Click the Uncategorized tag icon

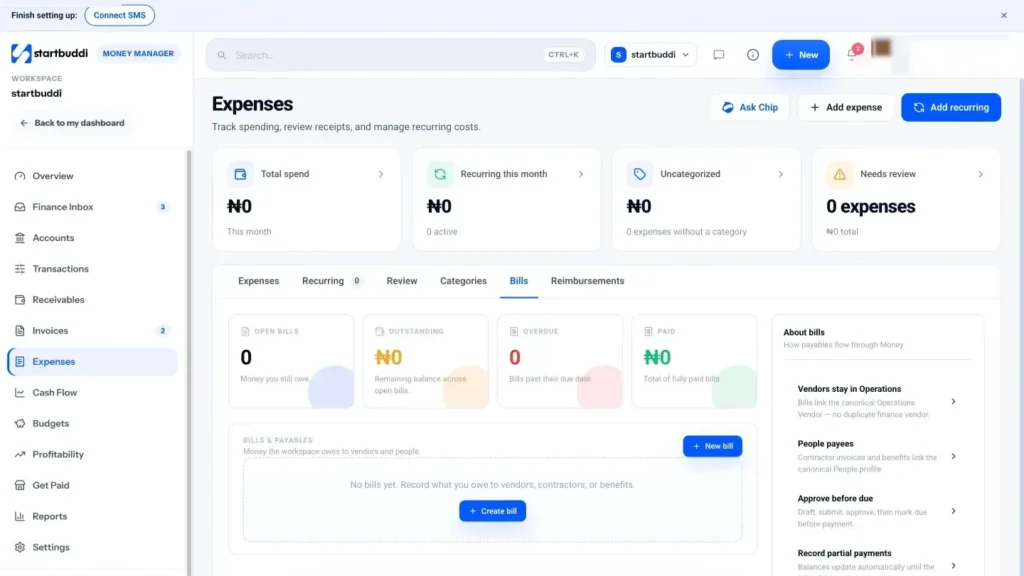tap(640, 174)
